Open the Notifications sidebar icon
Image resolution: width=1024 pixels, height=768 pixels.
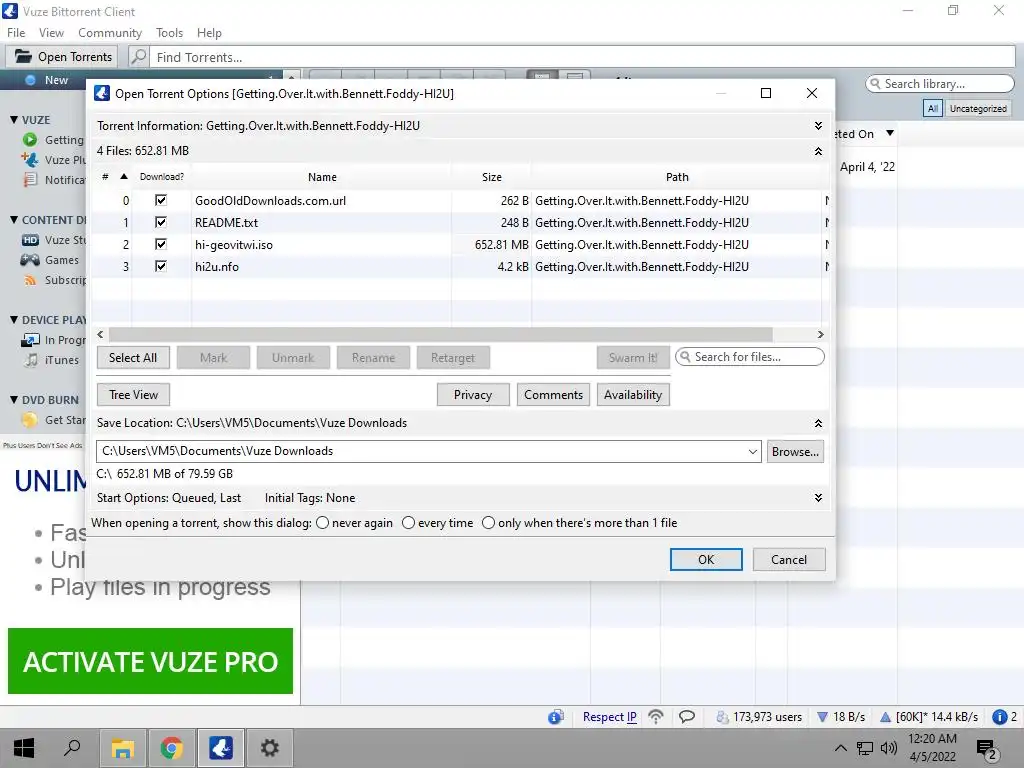coord(30,180)
